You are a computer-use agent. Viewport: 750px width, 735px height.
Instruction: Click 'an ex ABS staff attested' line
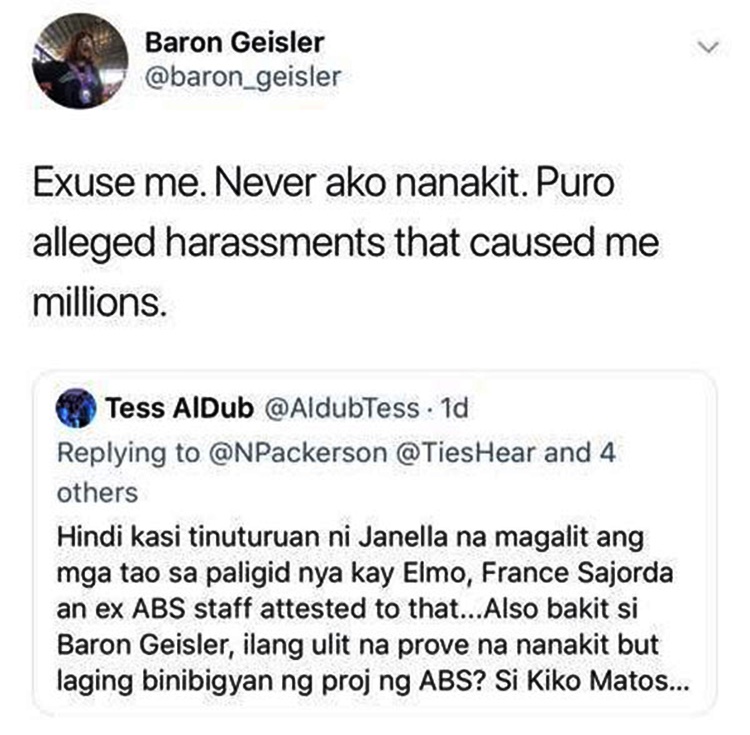(347, 609)
